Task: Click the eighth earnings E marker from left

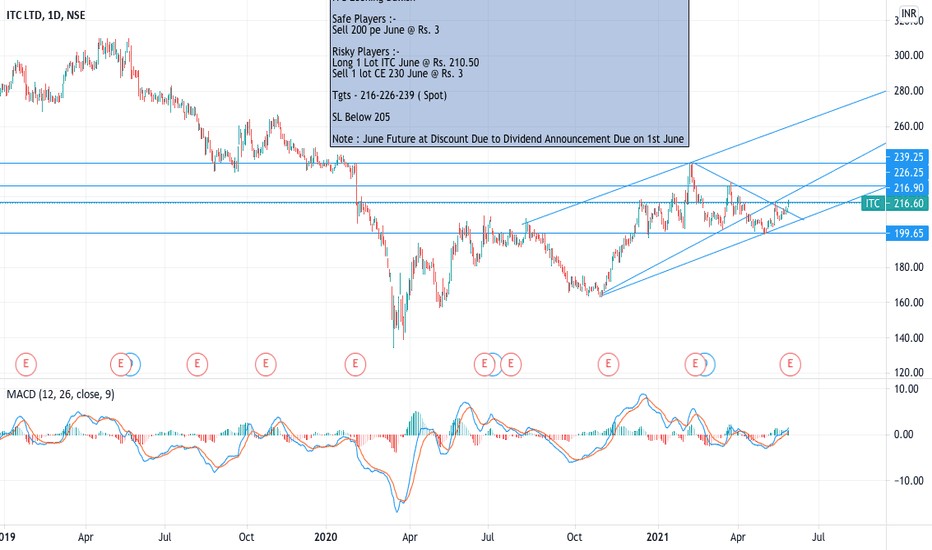Action: [x=608, y=363]
